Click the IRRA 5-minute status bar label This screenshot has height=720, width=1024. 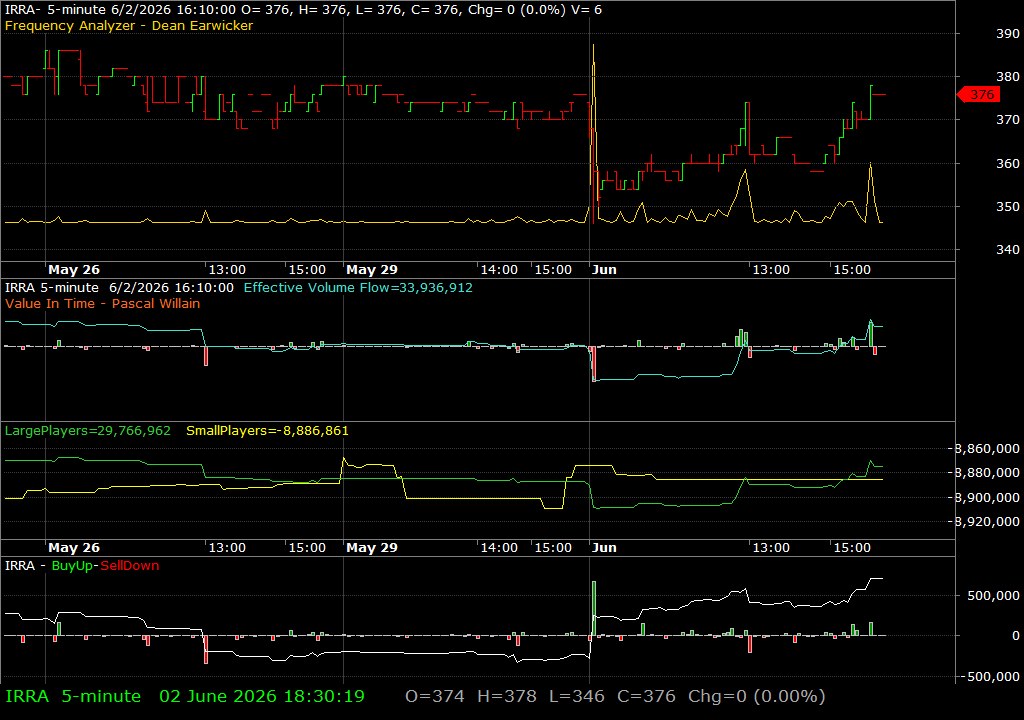tap(73, 696)
